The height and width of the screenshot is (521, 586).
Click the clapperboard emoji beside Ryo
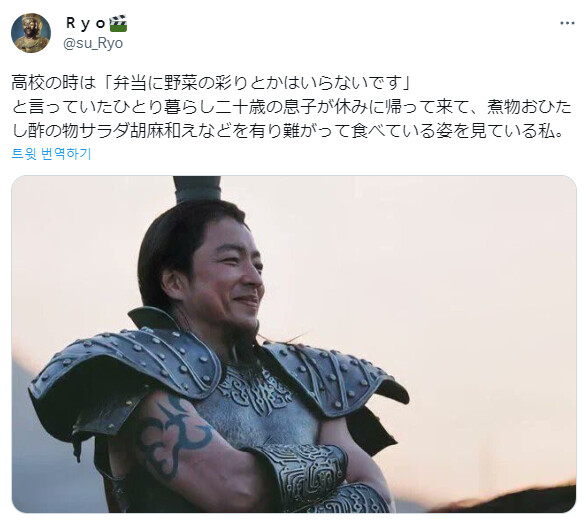tap(118, 23)
